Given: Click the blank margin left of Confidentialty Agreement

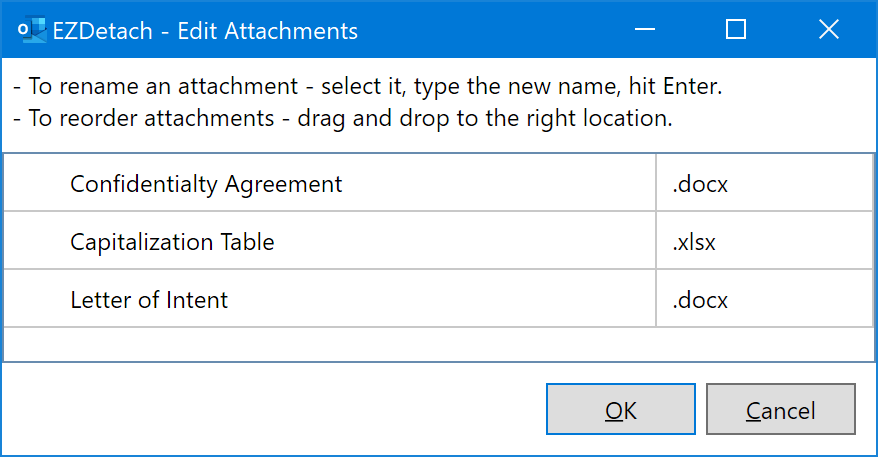Looking at the screenshot, I should point(37,184).
